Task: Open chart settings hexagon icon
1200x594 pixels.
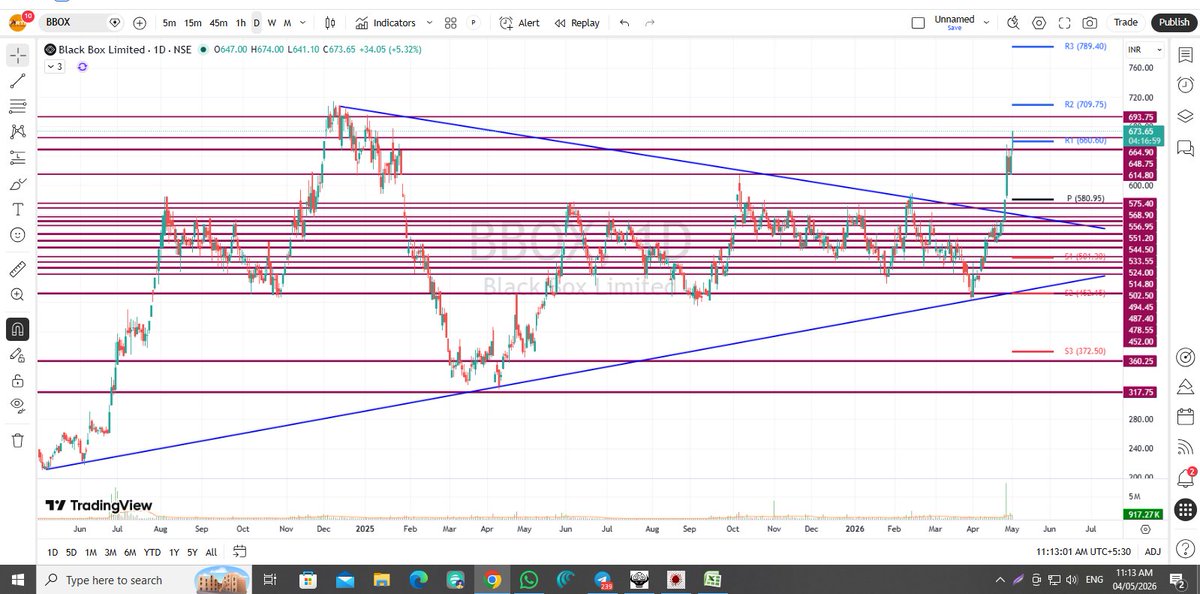Action: point(1040,22)
